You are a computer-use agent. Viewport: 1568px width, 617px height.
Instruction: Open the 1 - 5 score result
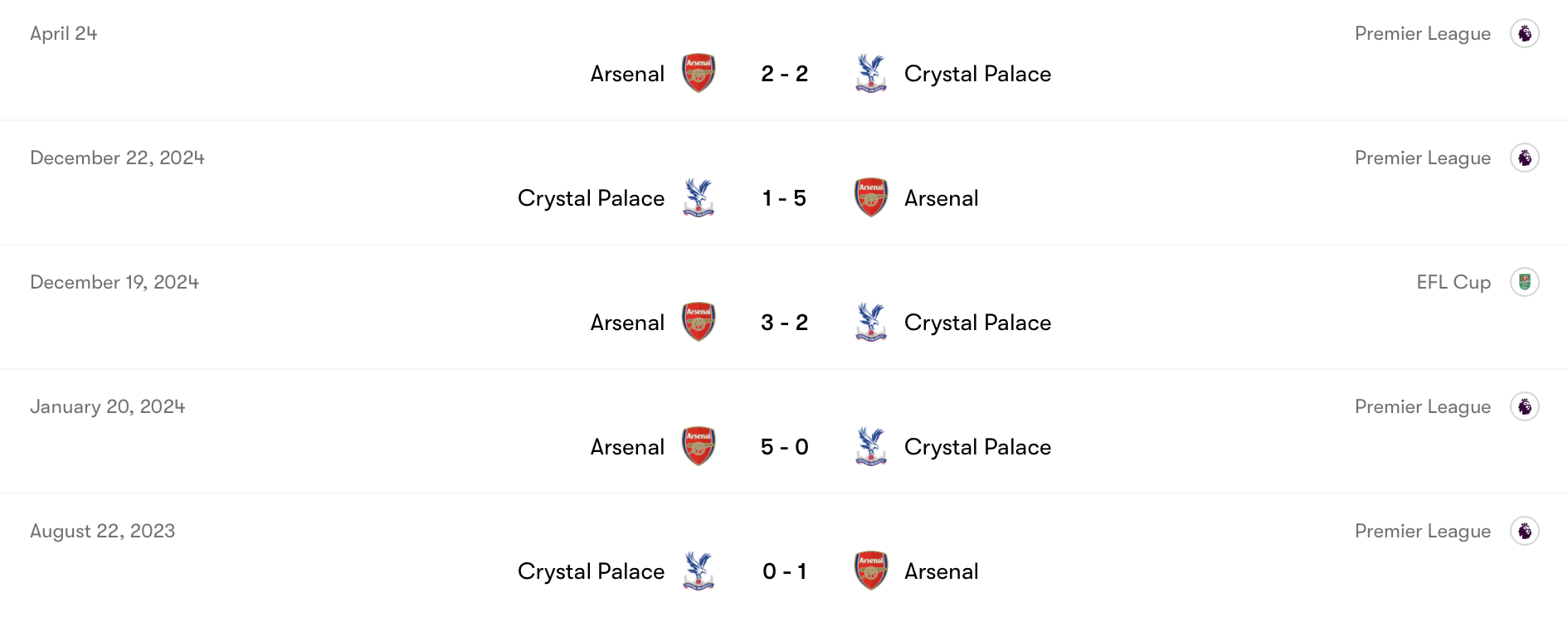[784, 198]
